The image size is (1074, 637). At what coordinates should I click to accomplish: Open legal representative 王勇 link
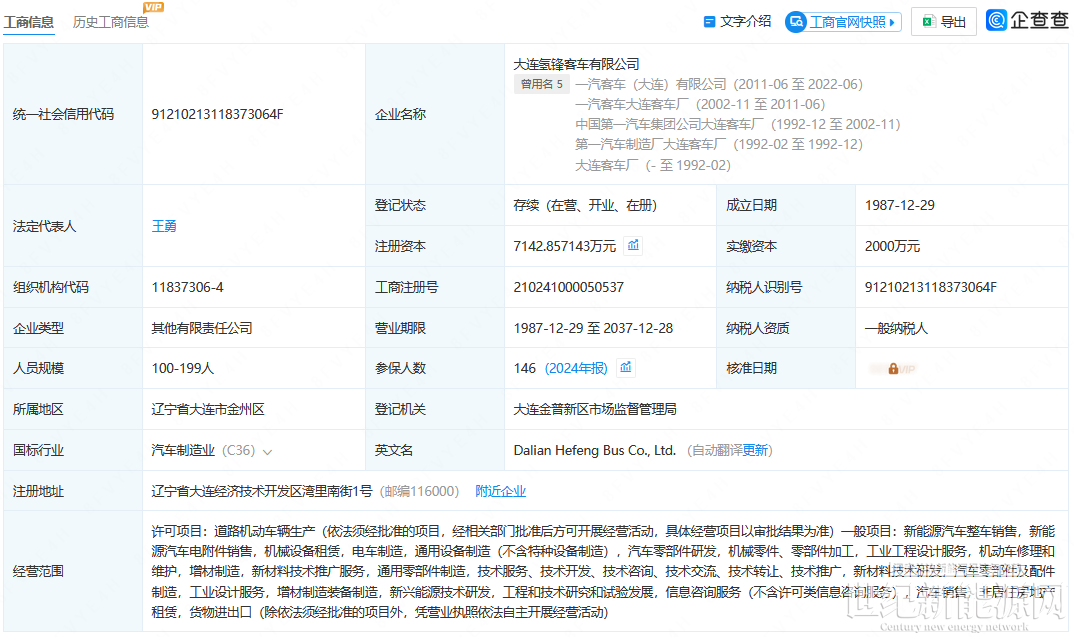tap(164, 226)
